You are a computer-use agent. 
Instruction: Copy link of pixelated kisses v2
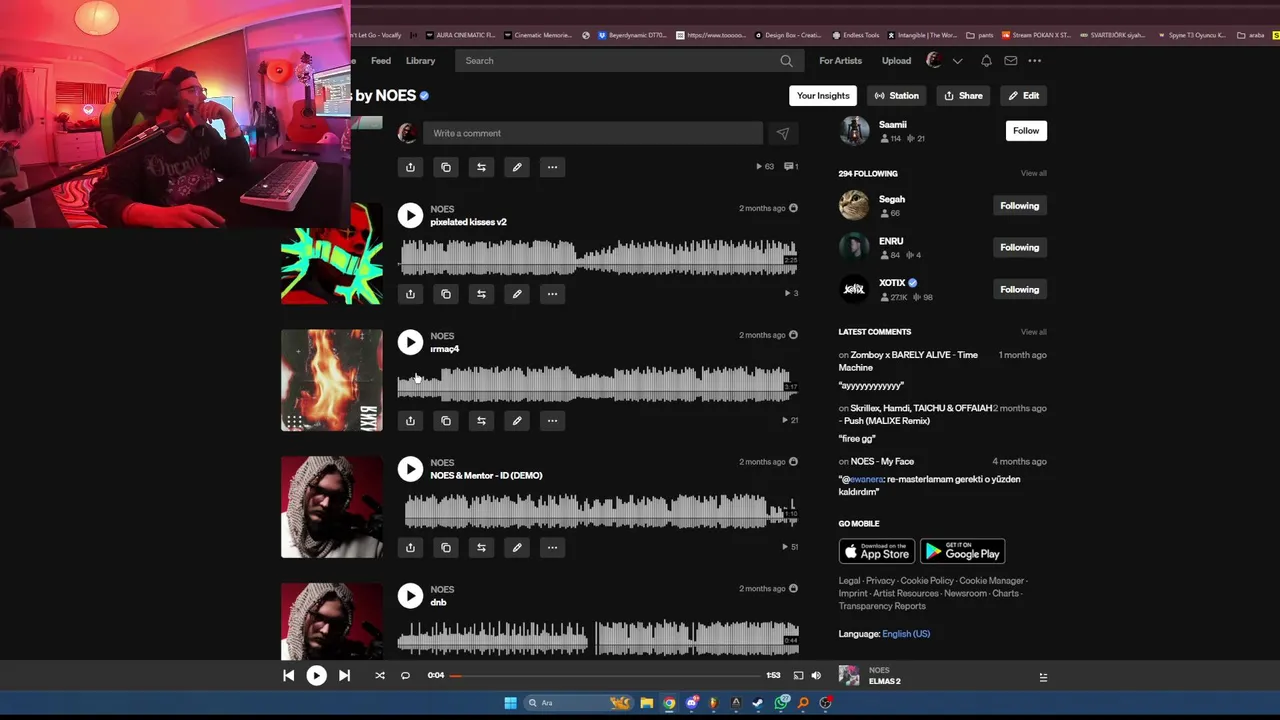point(446,294)
